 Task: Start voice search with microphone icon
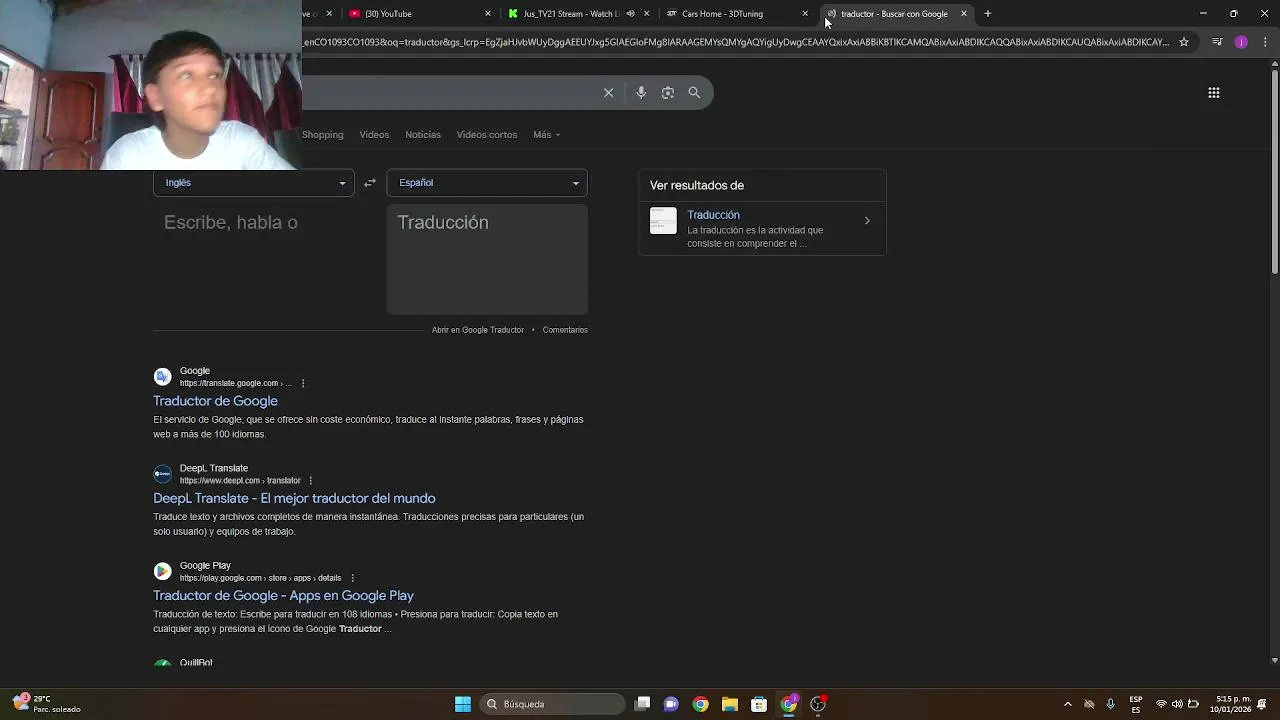pyautogui.click(x=641, y=92)
